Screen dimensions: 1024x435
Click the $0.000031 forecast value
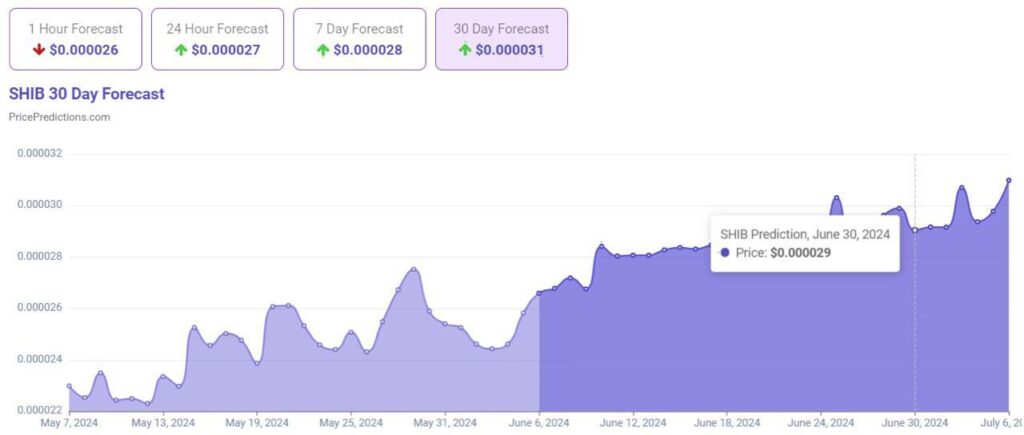coord(509,50)
